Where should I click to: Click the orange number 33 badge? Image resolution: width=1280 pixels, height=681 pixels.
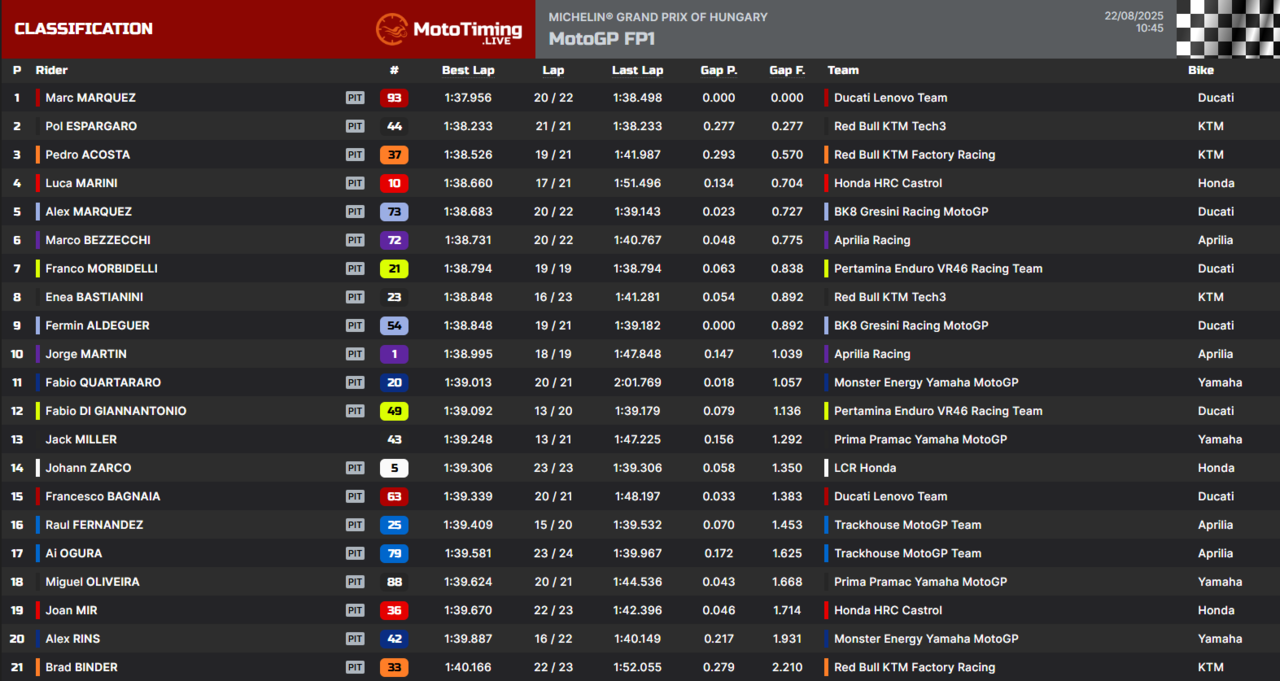(x=394, y=667)
